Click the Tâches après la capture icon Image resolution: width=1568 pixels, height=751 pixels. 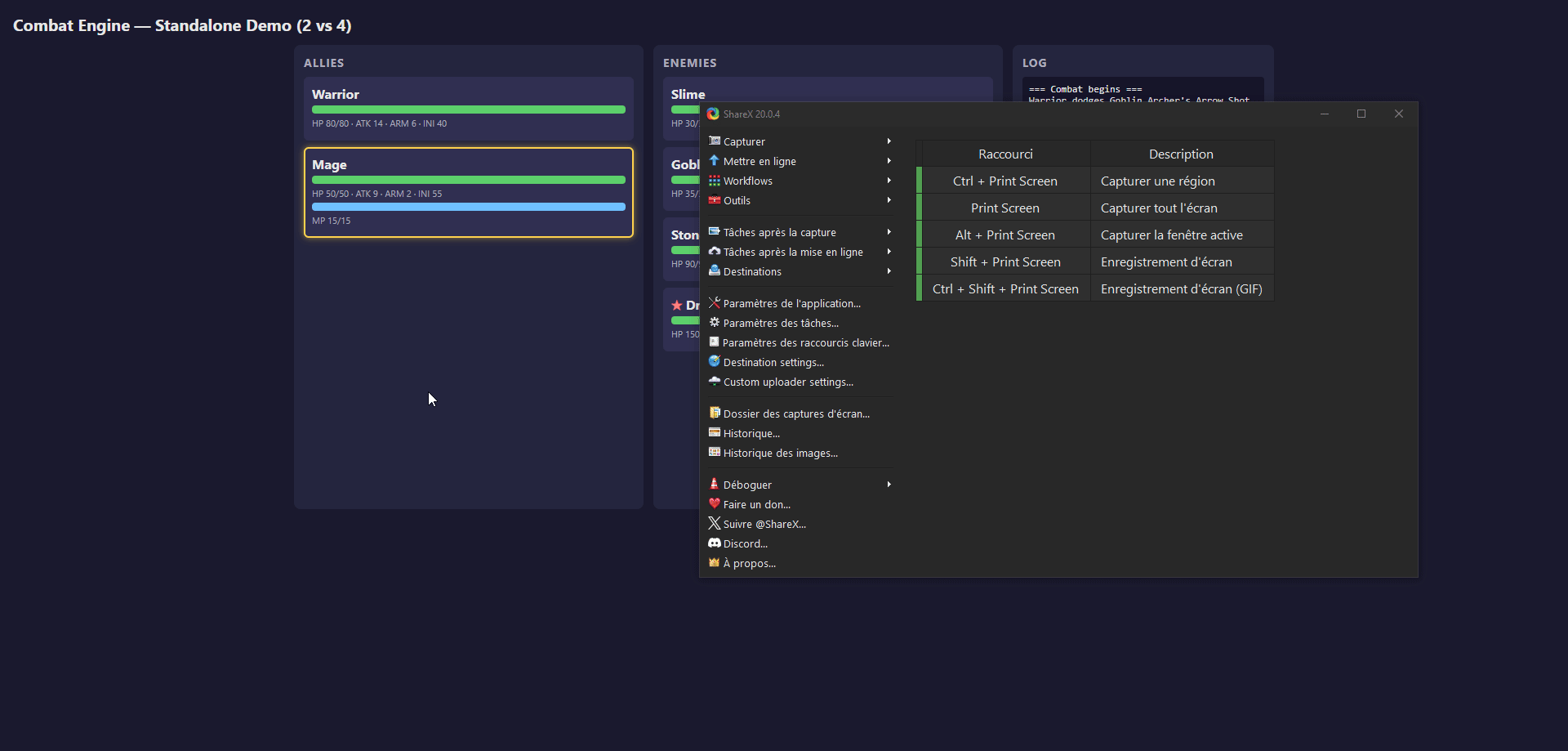tap(715, 232)
